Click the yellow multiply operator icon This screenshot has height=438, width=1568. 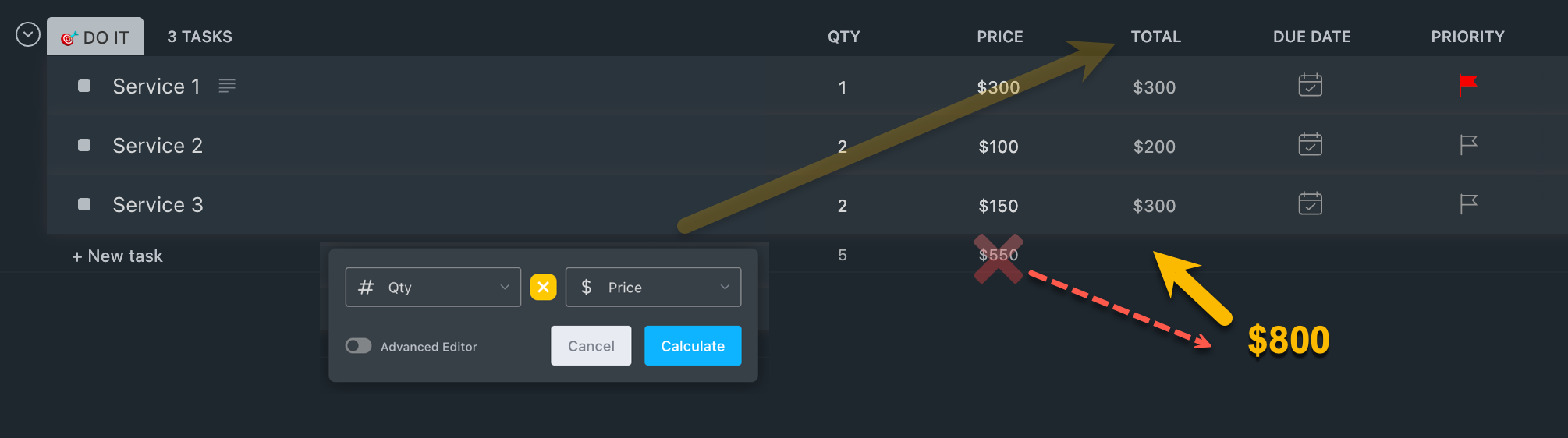click(543, 287)
